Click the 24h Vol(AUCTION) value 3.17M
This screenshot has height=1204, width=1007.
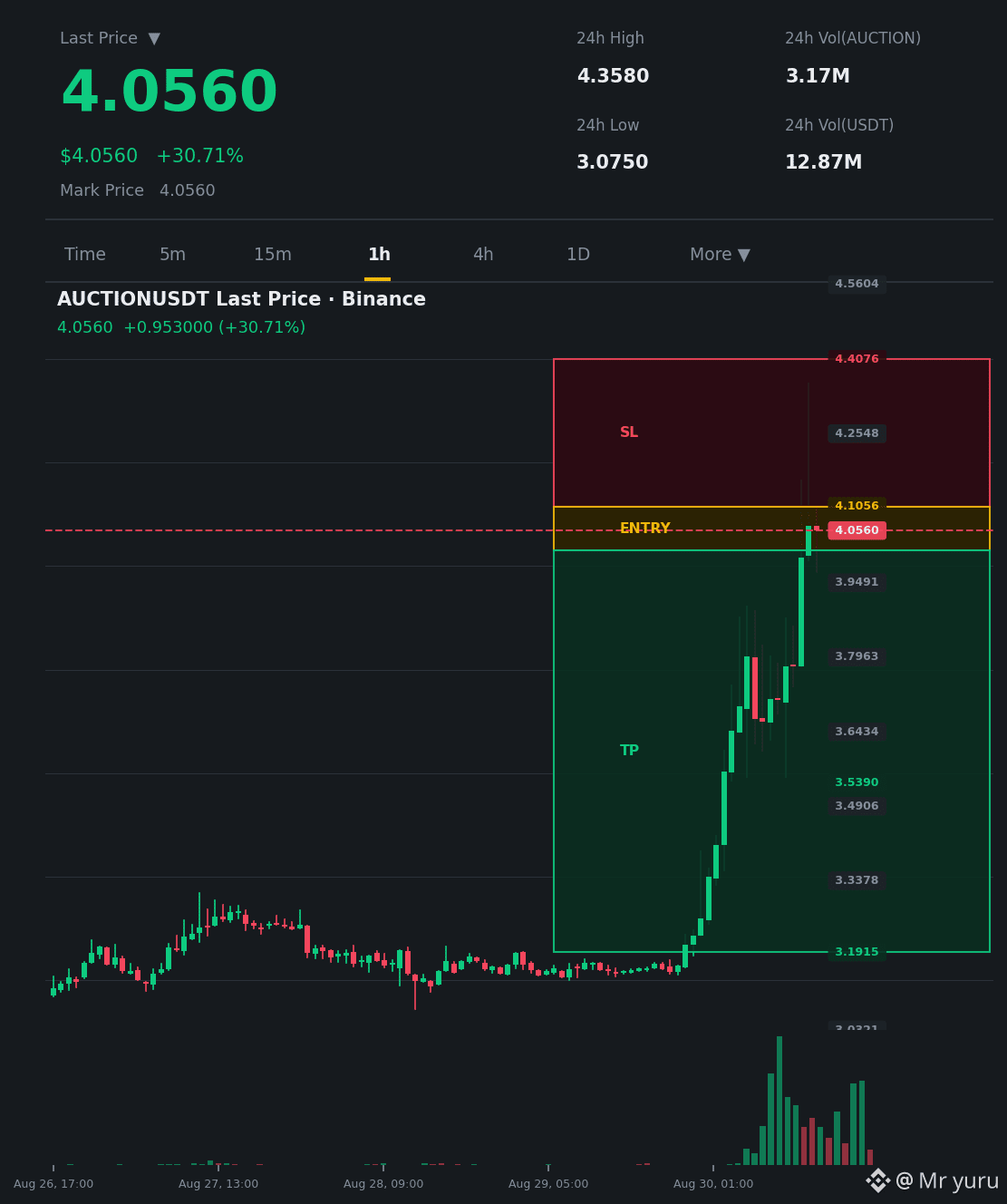pos(818,77)
